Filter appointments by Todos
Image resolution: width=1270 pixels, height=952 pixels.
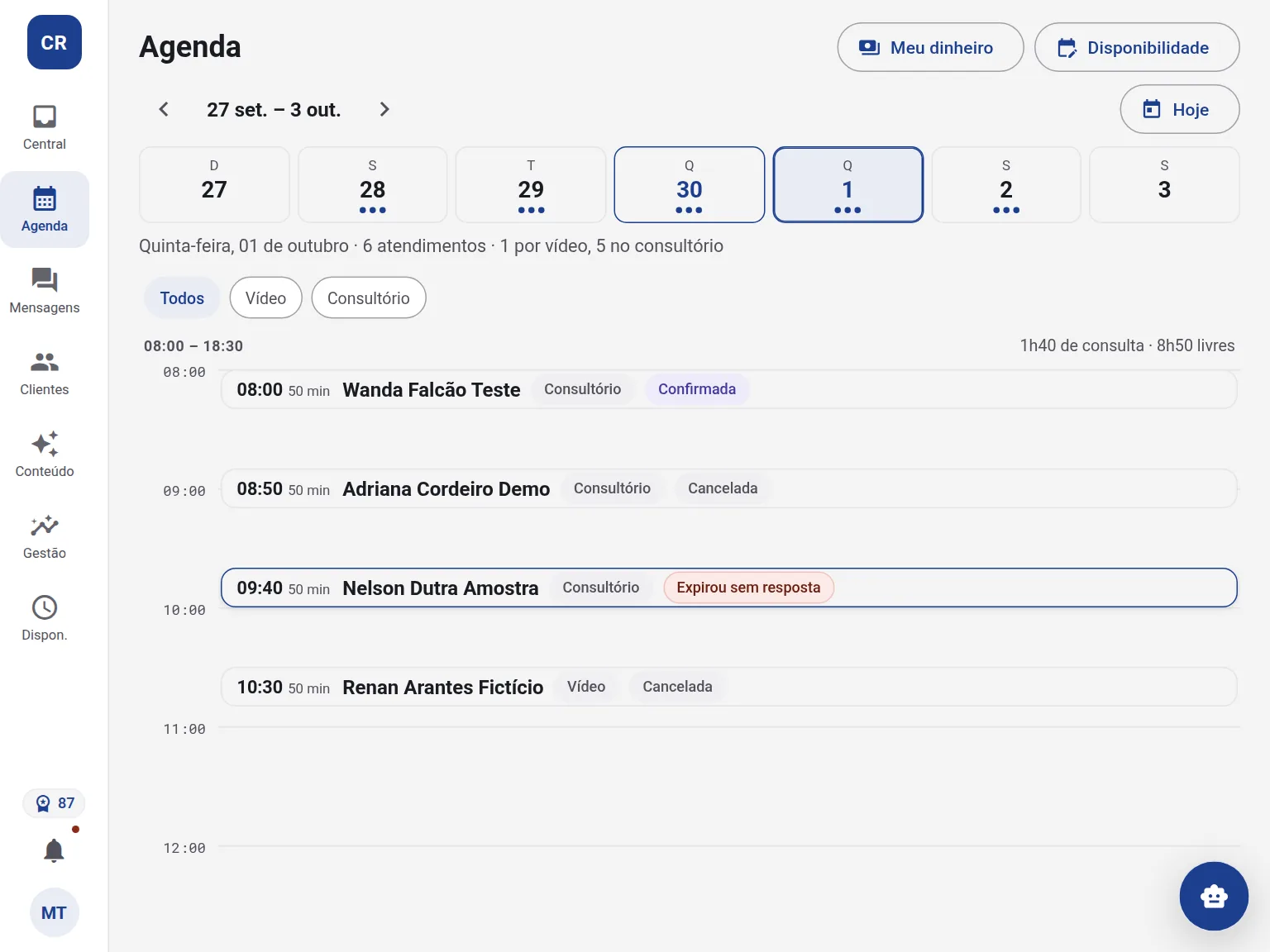182,297
